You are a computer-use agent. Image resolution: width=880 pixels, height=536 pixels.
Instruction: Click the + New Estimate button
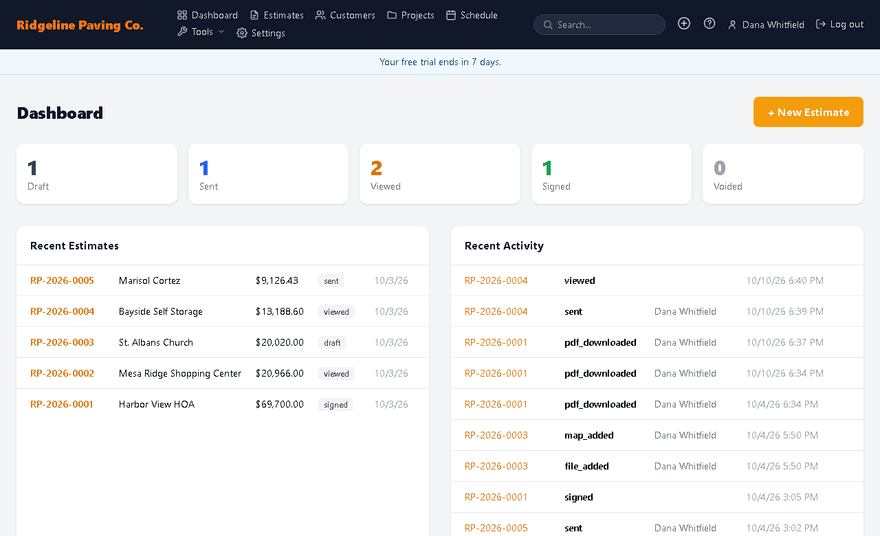[808, 112]
